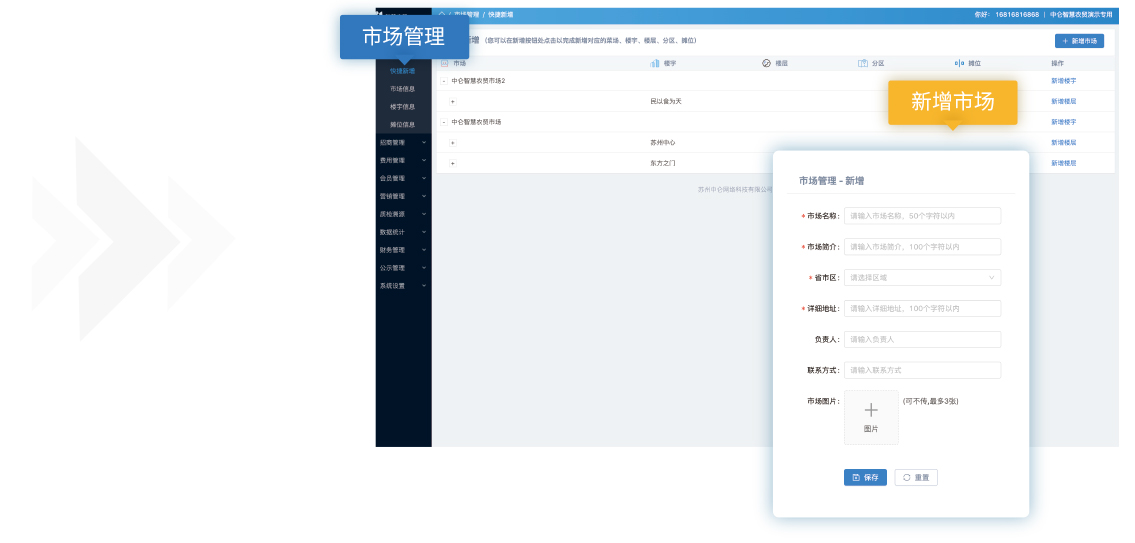This screenshot has height=543, width=1135.
Task: Click the plus image upload box for 市场图片
Action: tap(871, 417)
